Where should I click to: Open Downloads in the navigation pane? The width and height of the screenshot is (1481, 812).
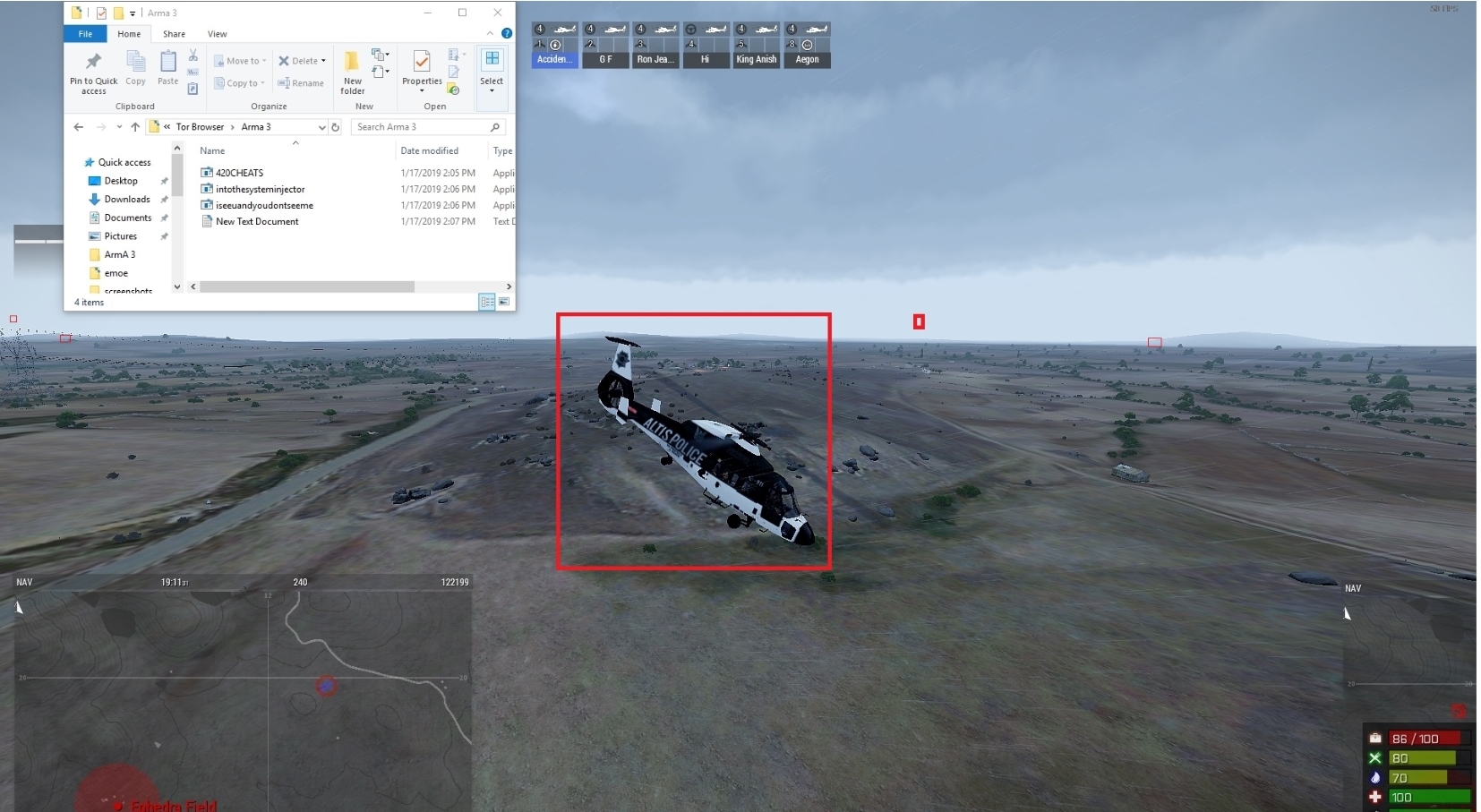coord(127,199)
